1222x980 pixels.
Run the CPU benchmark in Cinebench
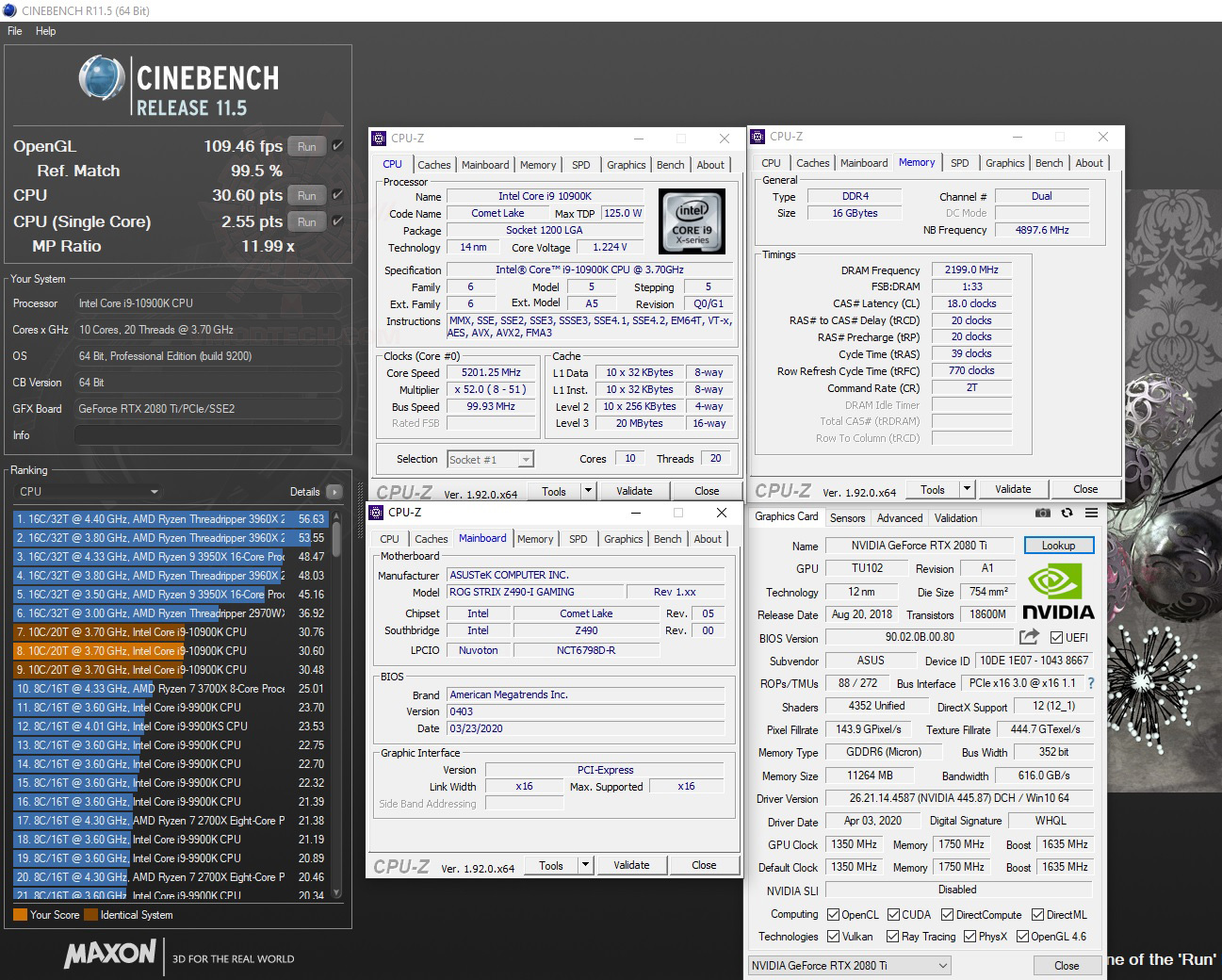(x=305, y=195)
